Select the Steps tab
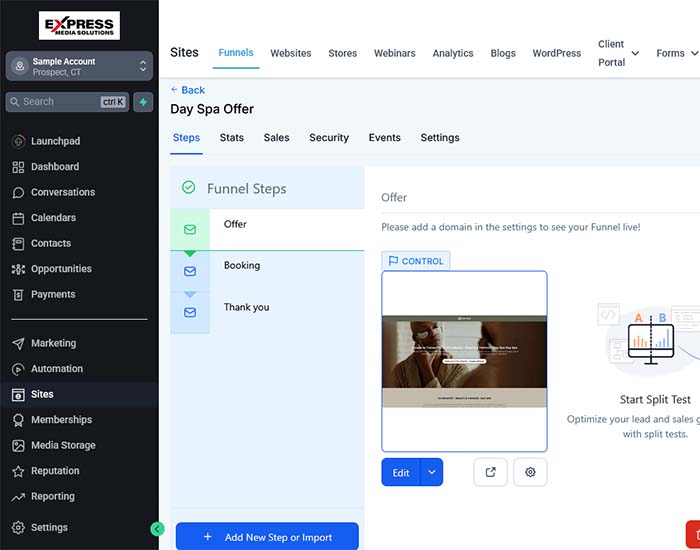This screenshot has width=700, height=550. (x=186, y=138)
